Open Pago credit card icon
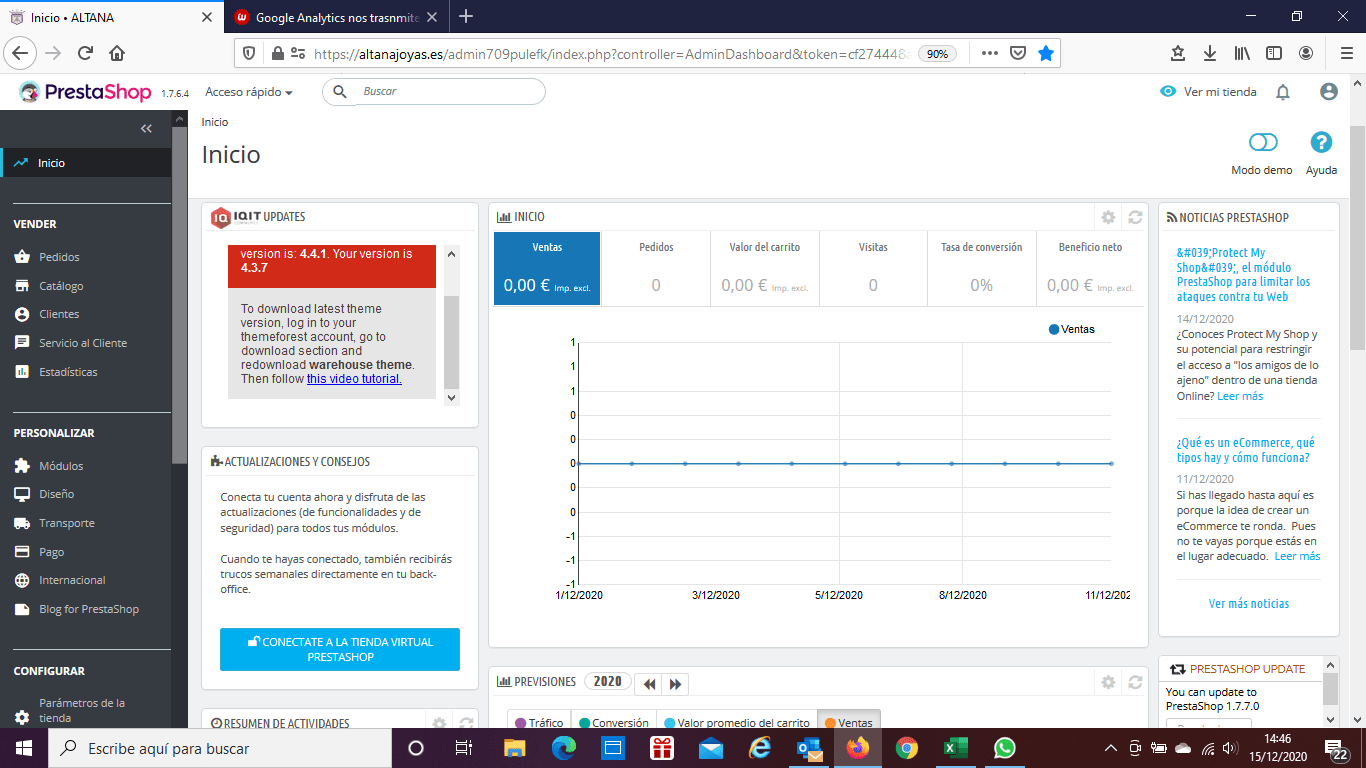Image resolution: width=1366 pixels, height=768 pixels. coord(22,552)
